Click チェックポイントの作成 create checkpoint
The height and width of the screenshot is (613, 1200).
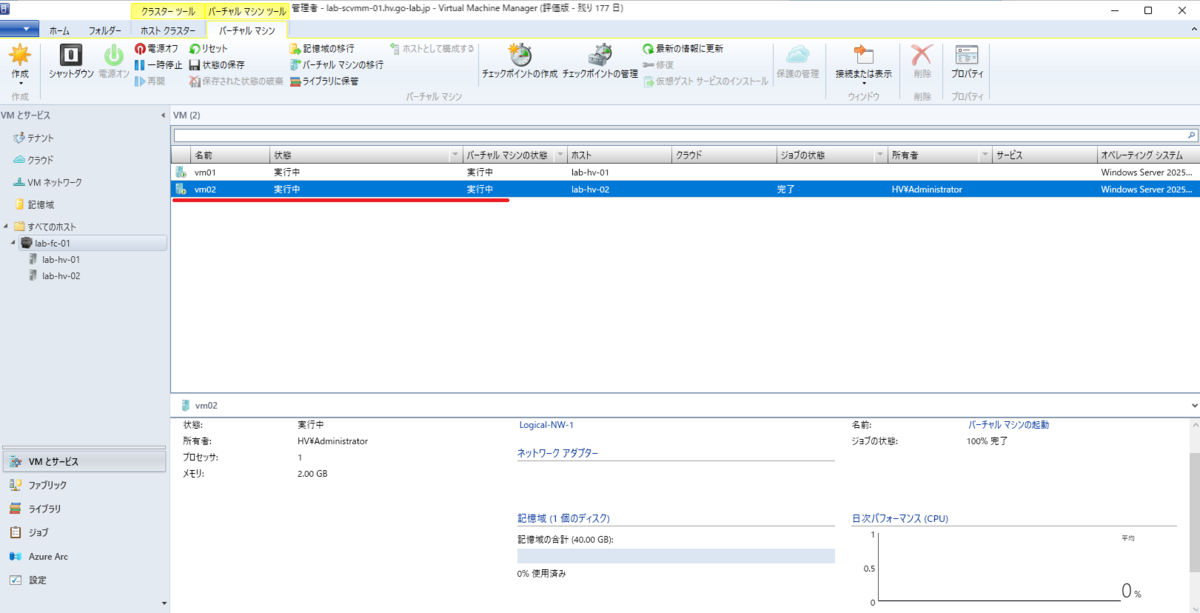coord(519,60)
